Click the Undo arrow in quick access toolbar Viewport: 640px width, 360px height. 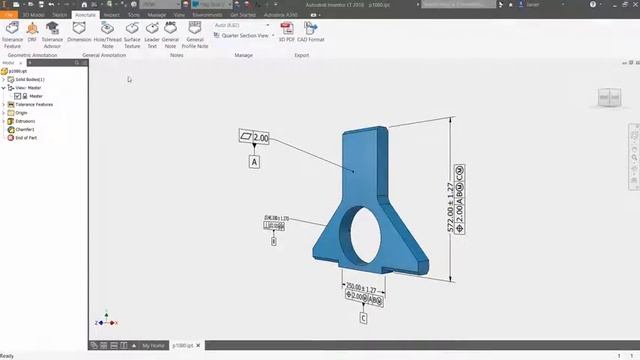(x=51, y=4)
